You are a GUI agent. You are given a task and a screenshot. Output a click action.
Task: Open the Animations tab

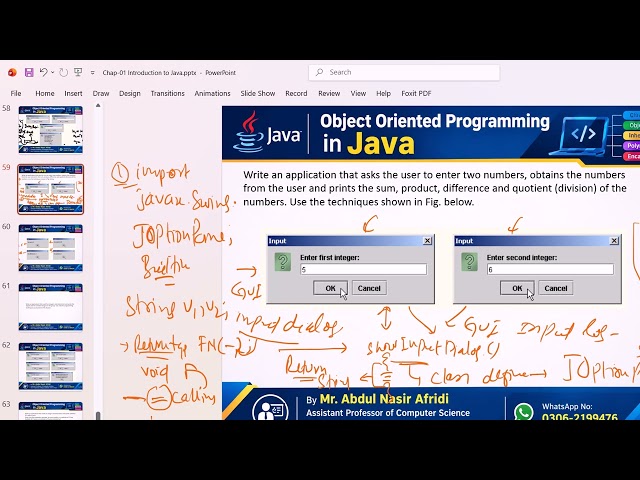(212, 93)
